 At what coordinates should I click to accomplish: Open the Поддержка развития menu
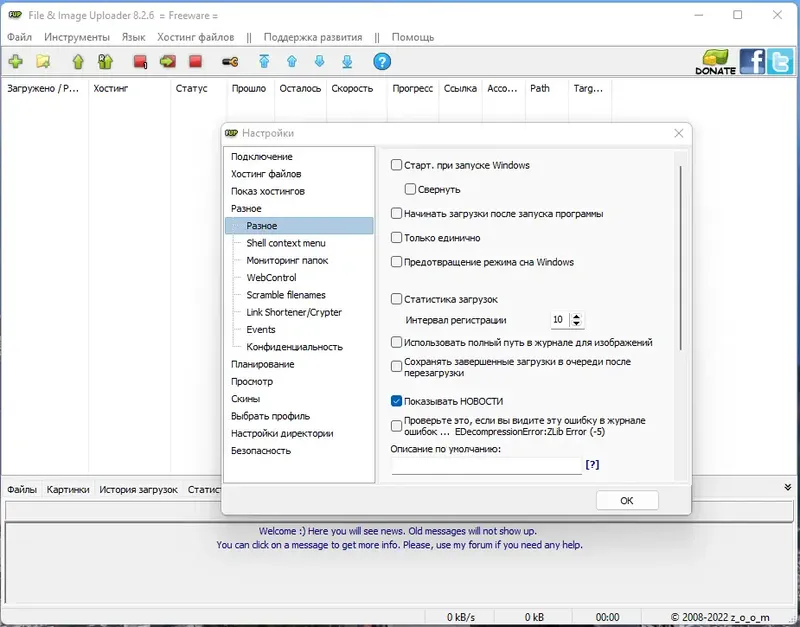pos(313,37)
